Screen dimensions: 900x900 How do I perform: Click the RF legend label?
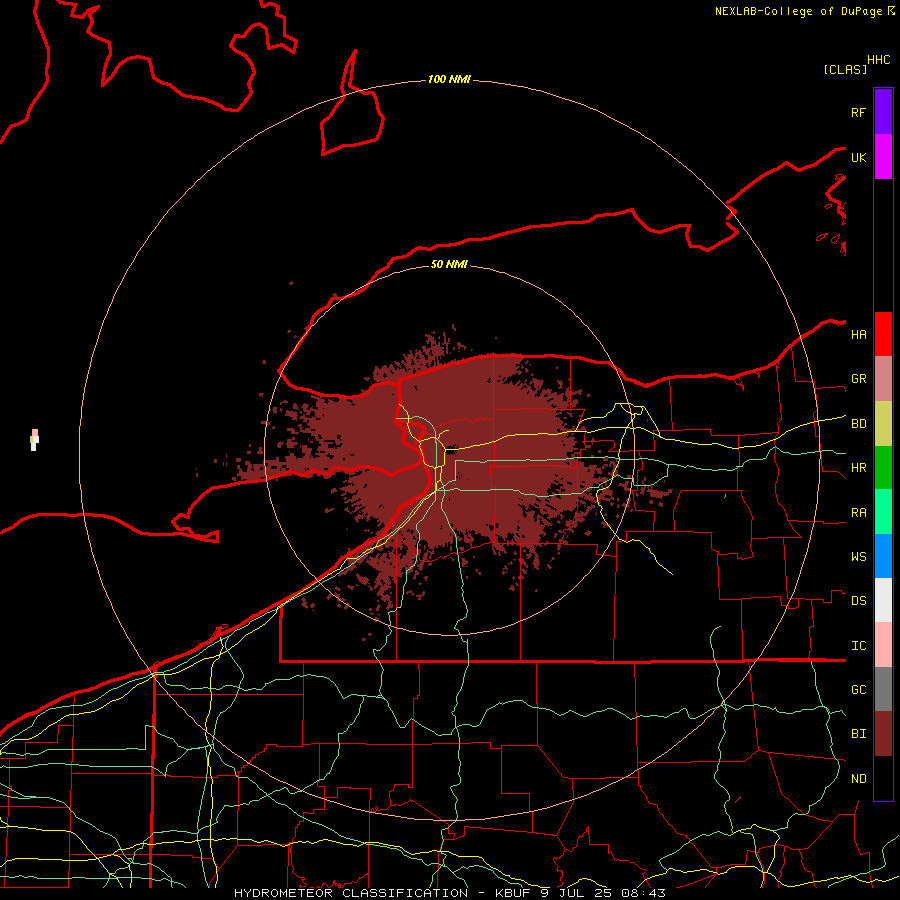point(858,112)
